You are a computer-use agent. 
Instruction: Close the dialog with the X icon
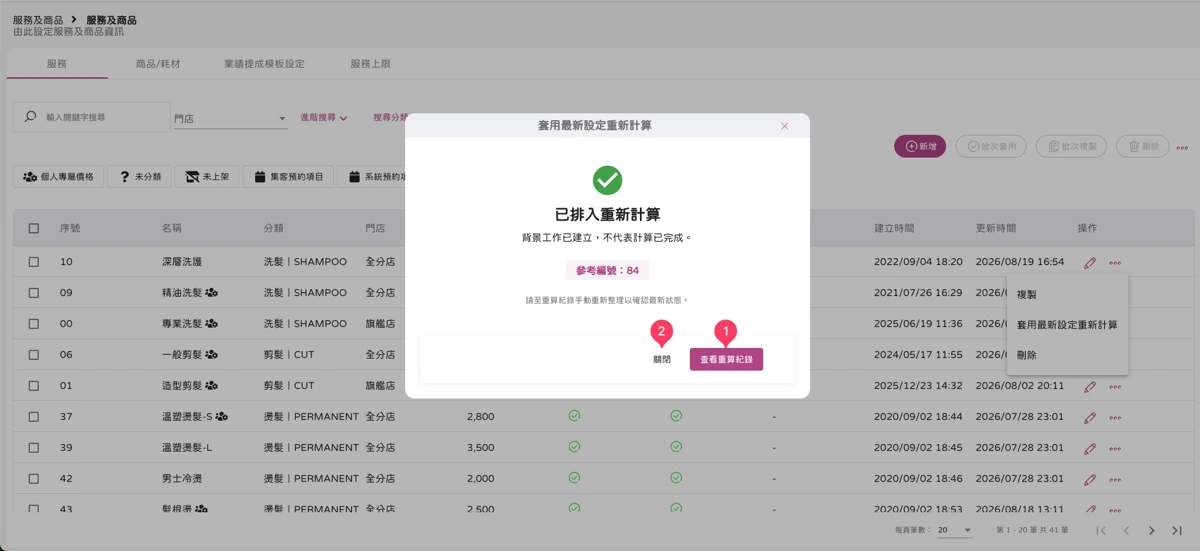tap(785, 126)
